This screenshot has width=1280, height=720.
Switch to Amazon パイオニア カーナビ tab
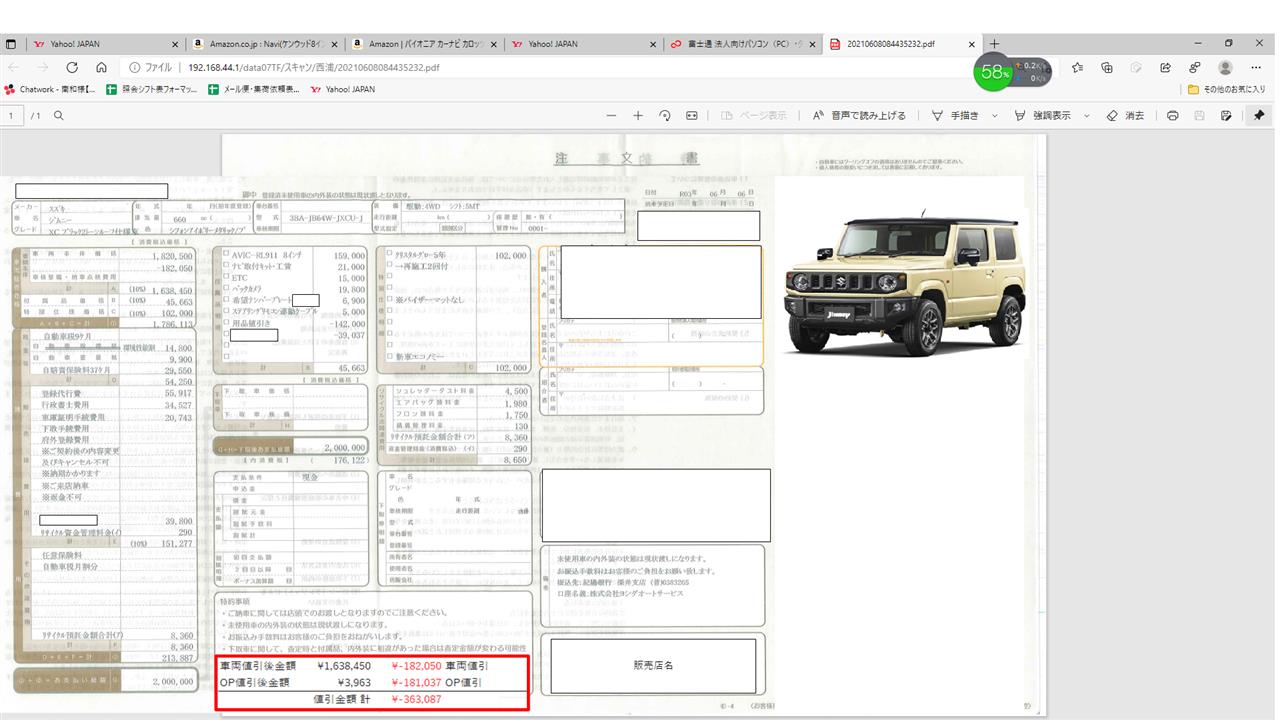(424, 44)
